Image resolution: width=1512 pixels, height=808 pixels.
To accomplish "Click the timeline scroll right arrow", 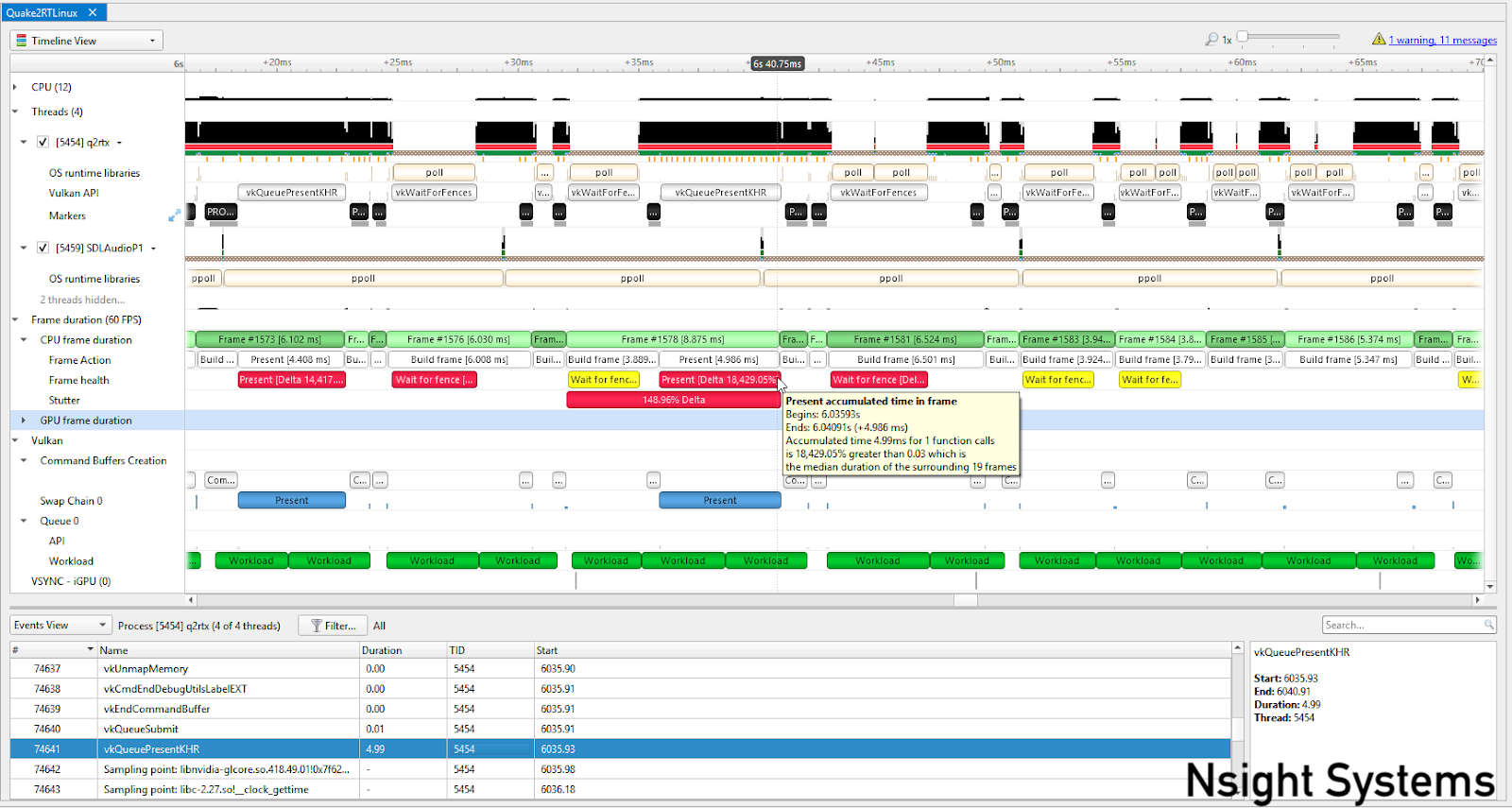I will coord(1477,600).
